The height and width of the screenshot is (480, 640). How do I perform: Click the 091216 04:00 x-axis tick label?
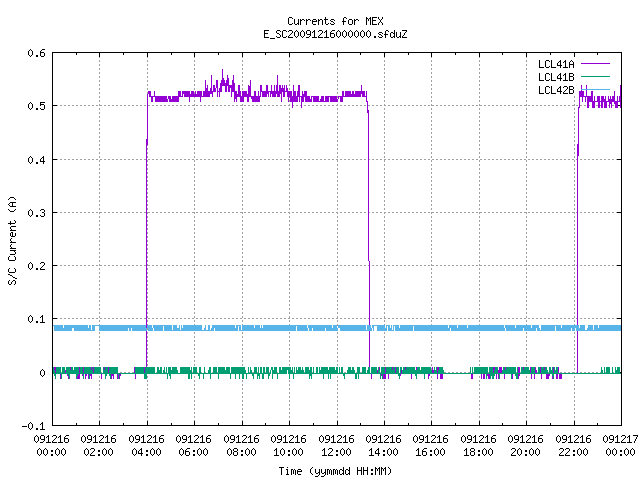coord(146,446)
